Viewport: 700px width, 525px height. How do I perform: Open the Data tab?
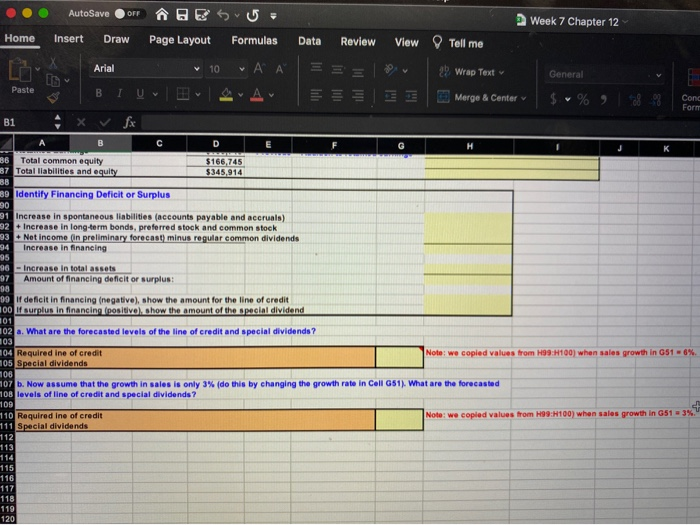309,41
